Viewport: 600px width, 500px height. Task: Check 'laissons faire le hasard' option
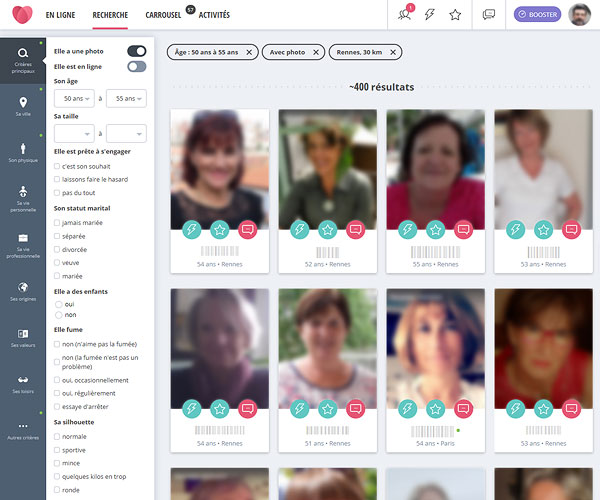[x=57, y=179]
